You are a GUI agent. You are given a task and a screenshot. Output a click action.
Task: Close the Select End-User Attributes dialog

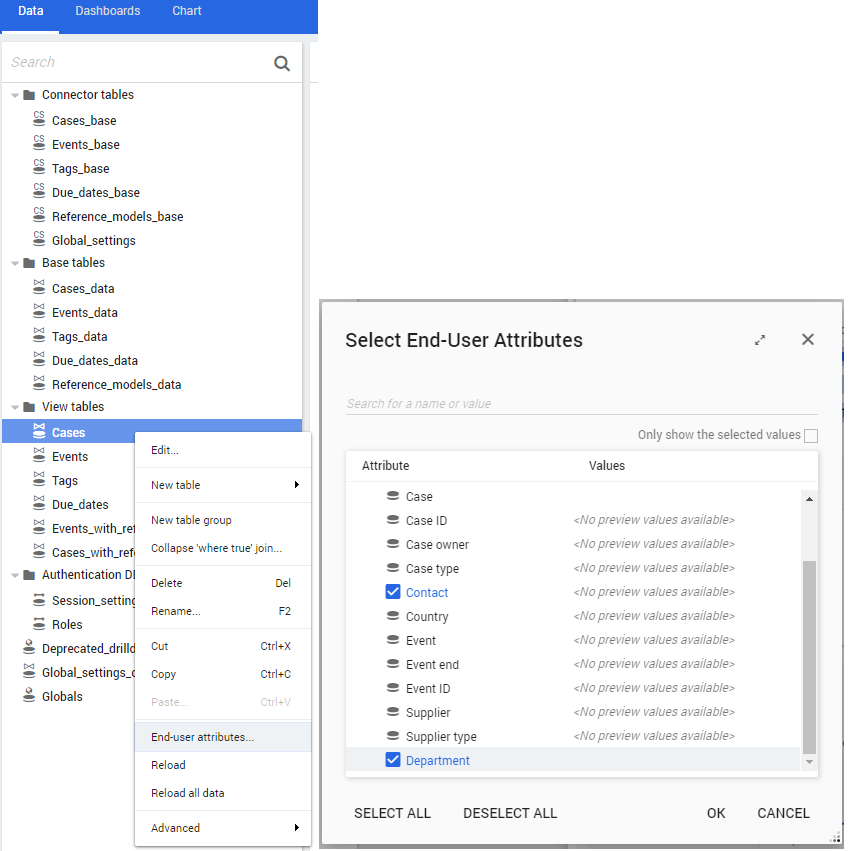click(808, 339)
